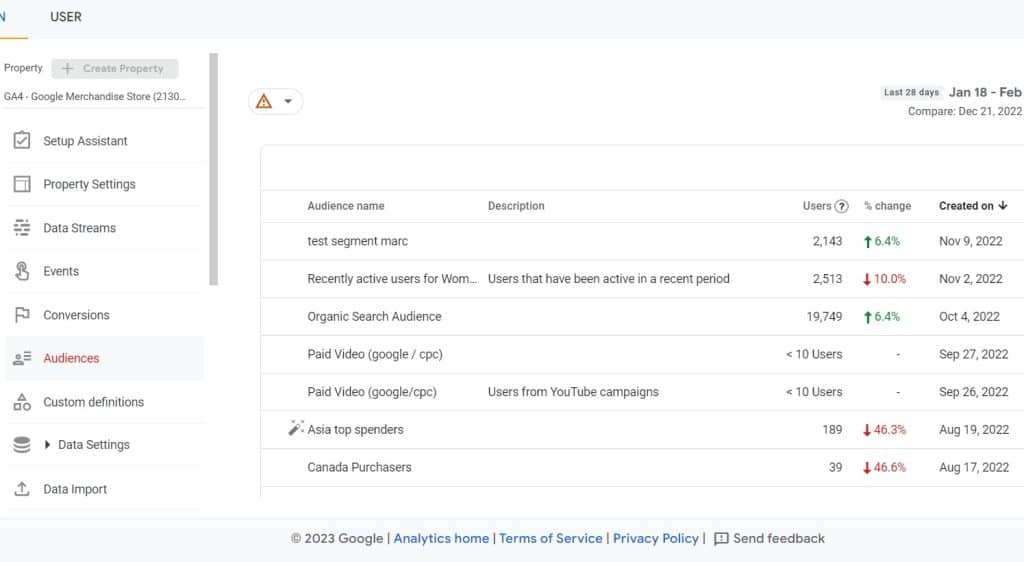Click the Data Streams icon
The image size is (1024, 562).
click(22, 227)
